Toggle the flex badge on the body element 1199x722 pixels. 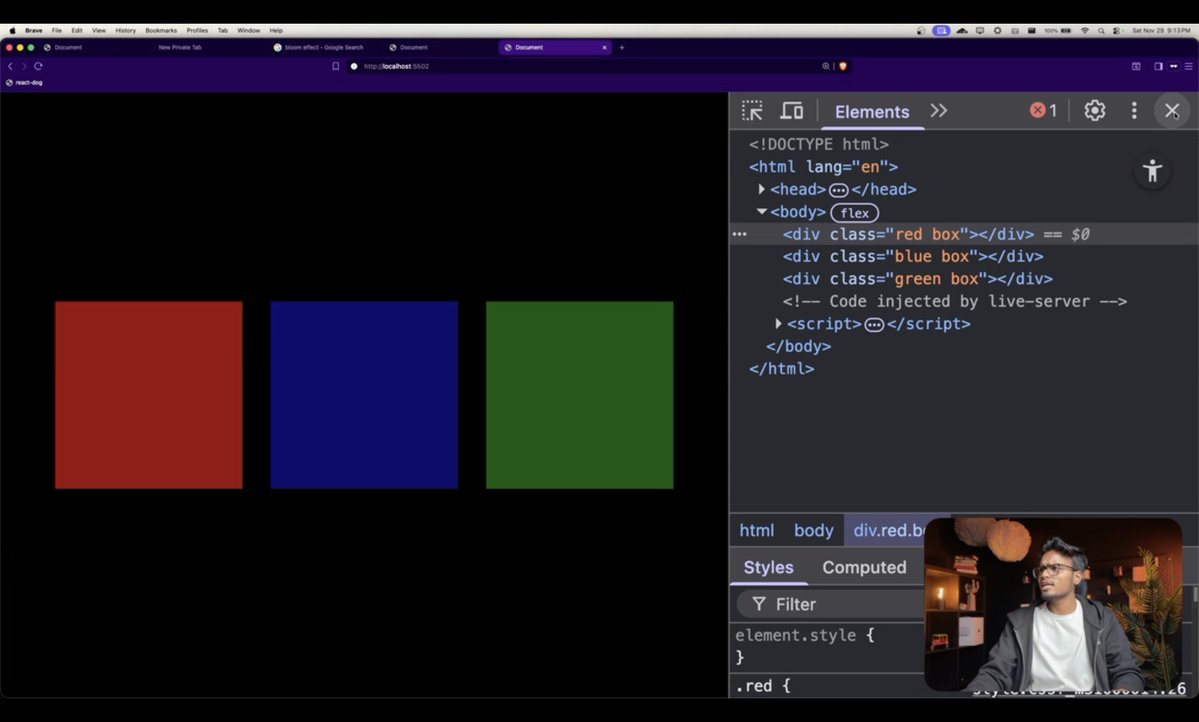(x=854, y=213)
